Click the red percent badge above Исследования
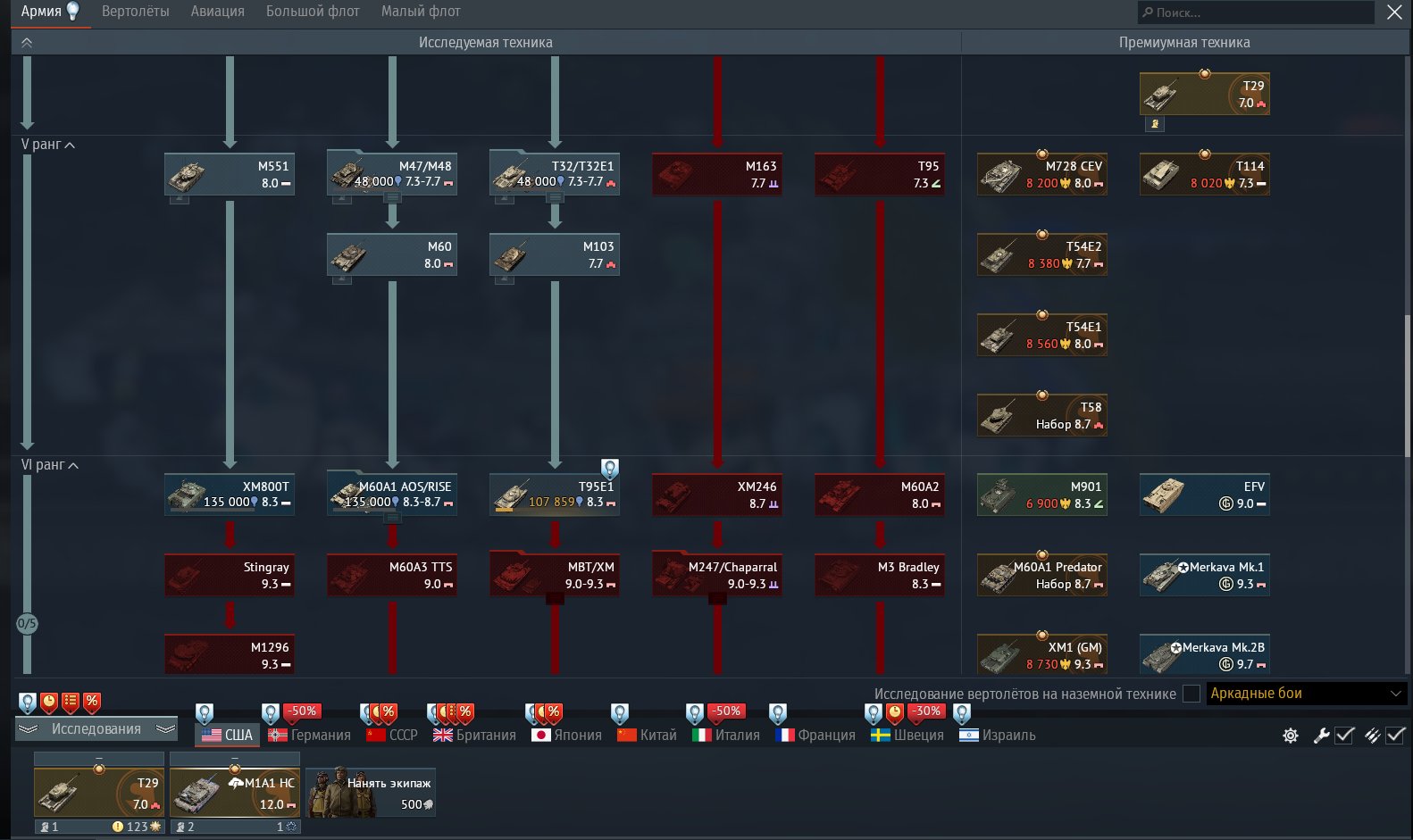The width and height of the screenshot is (1413, 840). 92,703
